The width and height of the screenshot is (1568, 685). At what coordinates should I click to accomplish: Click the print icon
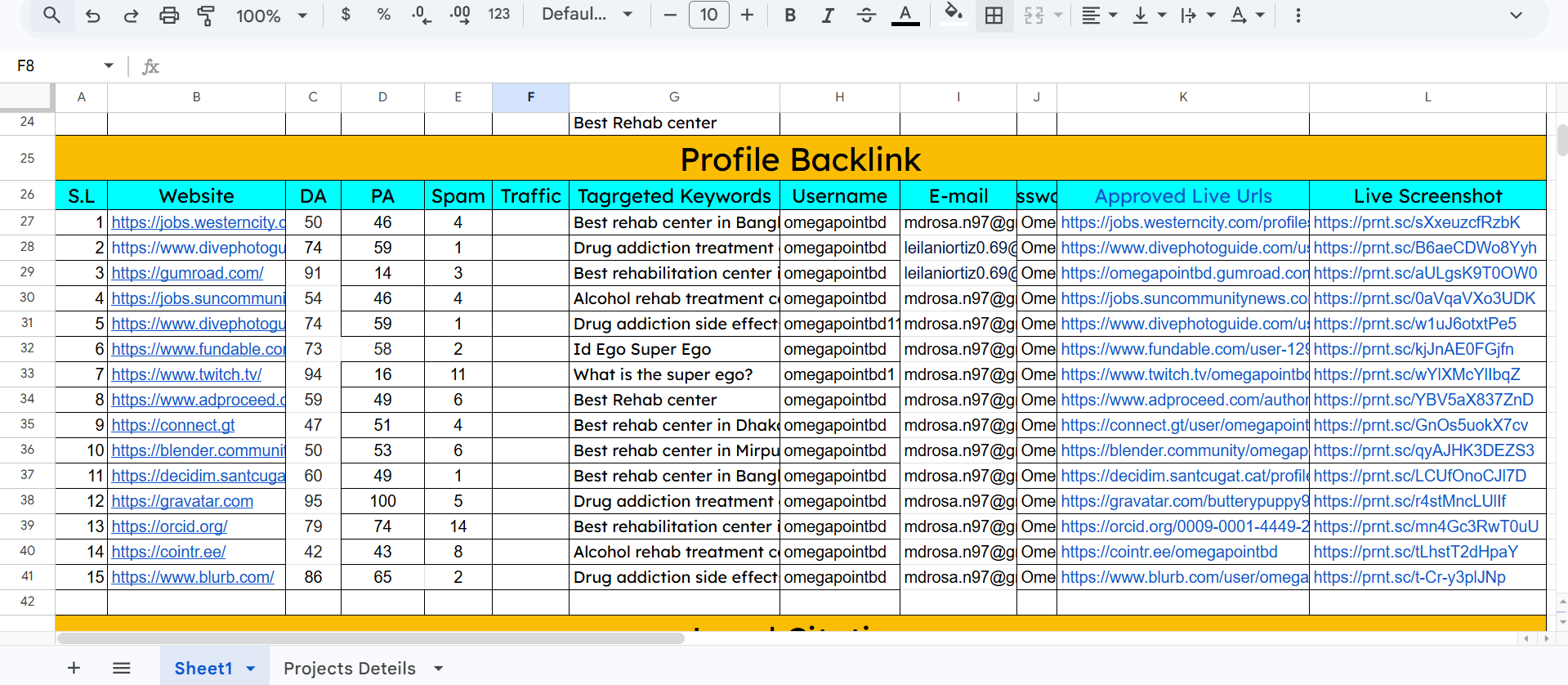click(169, 15)
